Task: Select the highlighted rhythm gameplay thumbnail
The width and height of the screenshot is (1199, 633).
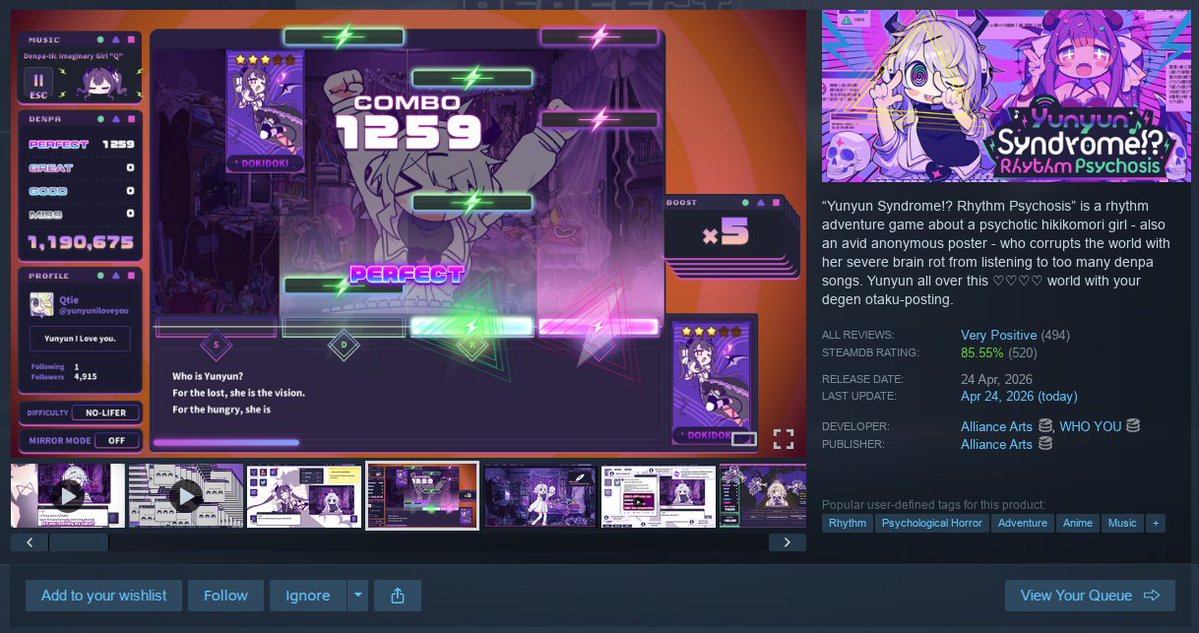Action: 422,495
